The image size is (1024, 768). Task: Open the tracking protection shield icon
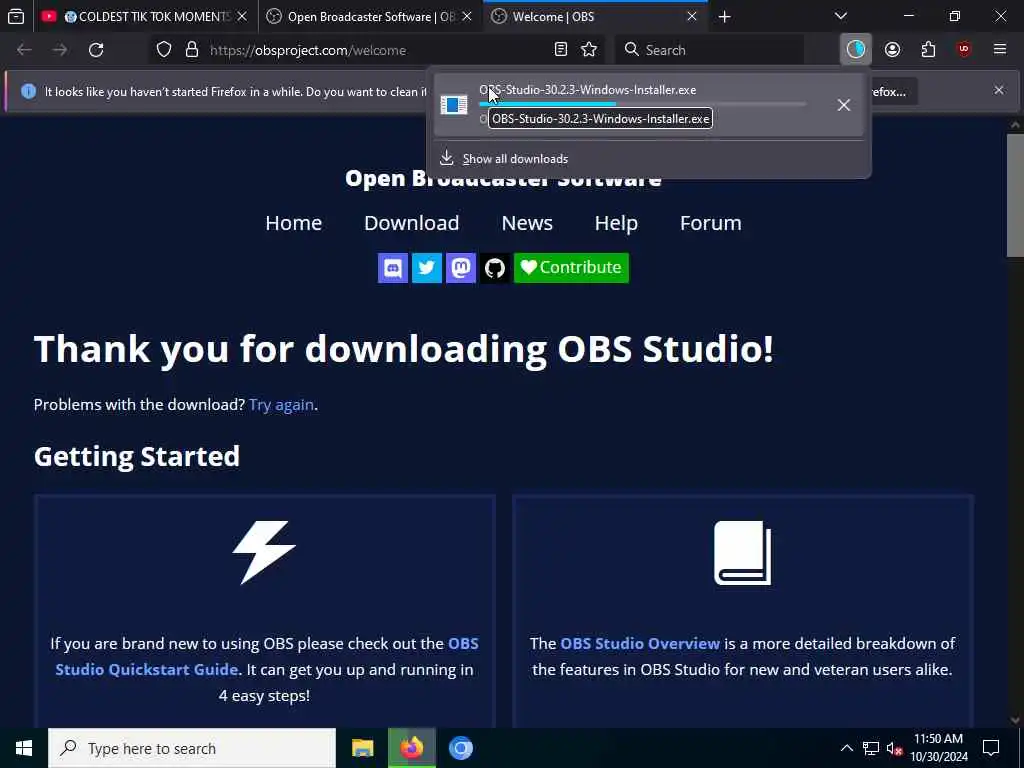(164, 50)
